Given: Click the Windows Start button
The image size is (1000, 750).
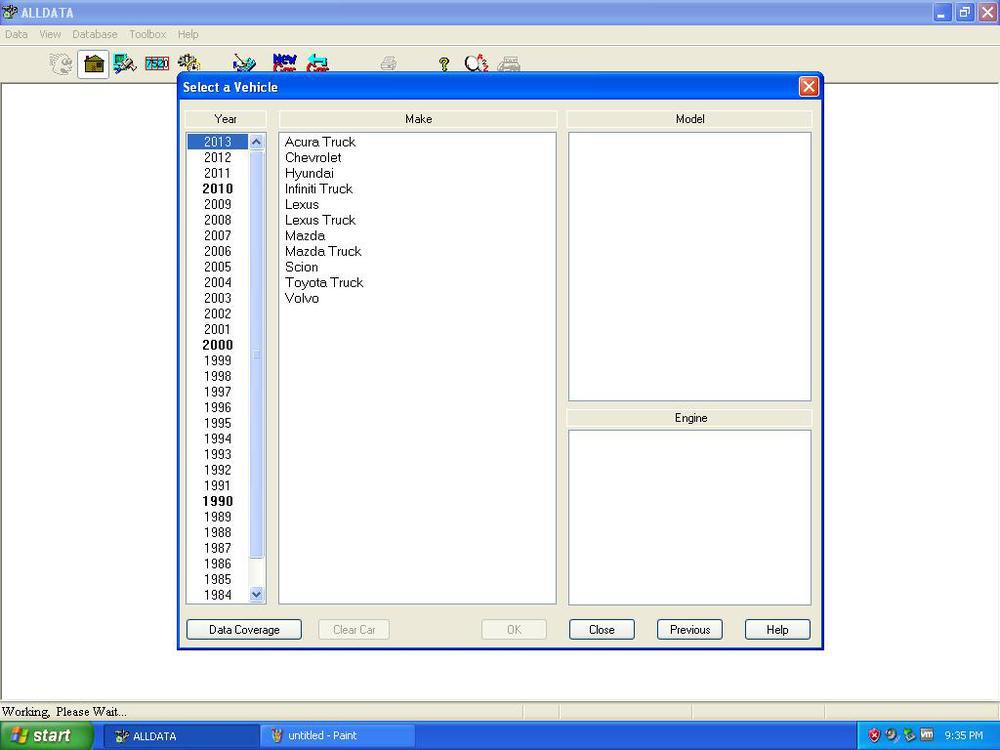Looking at the screenshot, I should tap(47, 736).
